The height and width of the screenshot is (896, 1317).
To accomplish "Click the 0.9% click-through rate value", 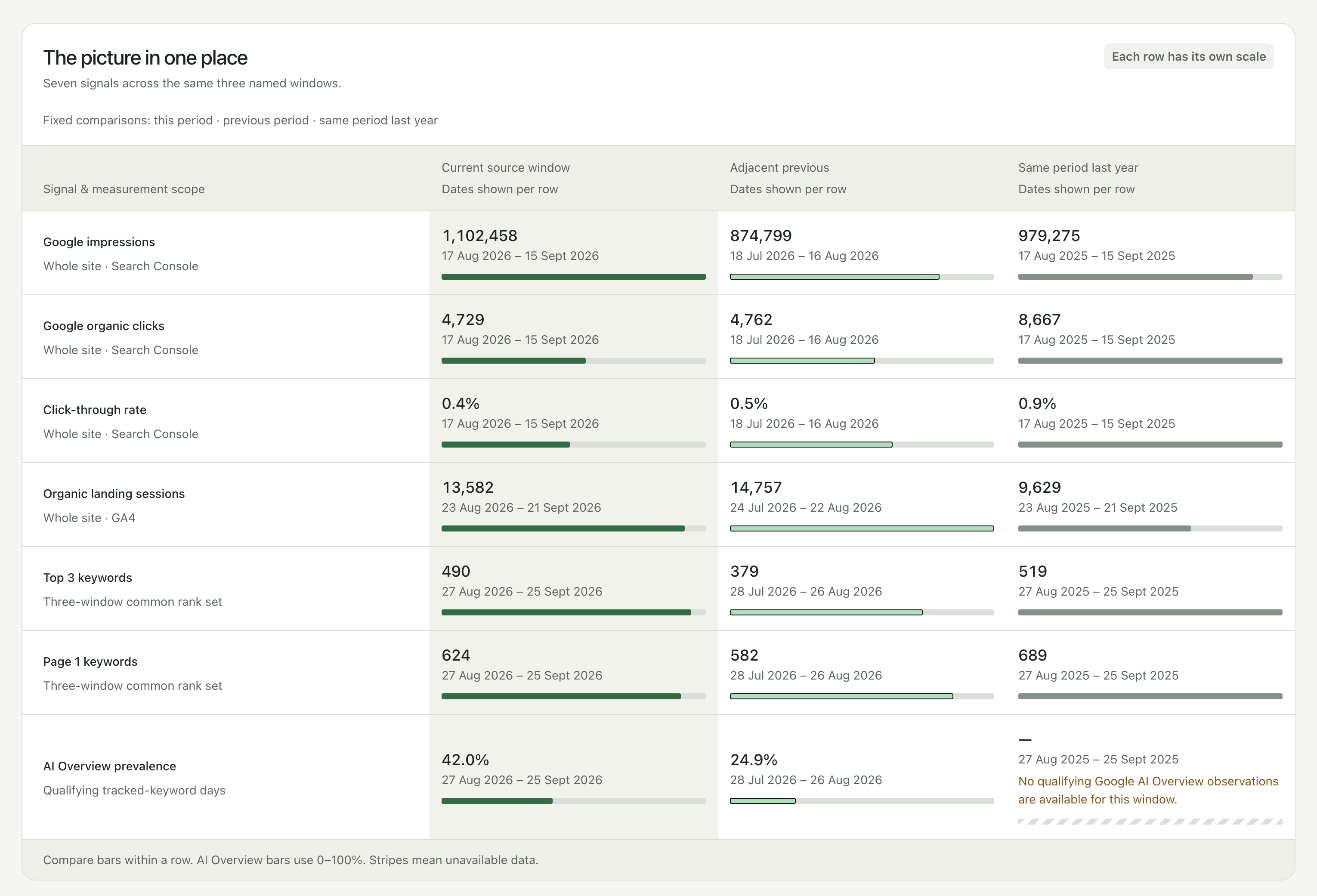I will [x=1037, y=404].
